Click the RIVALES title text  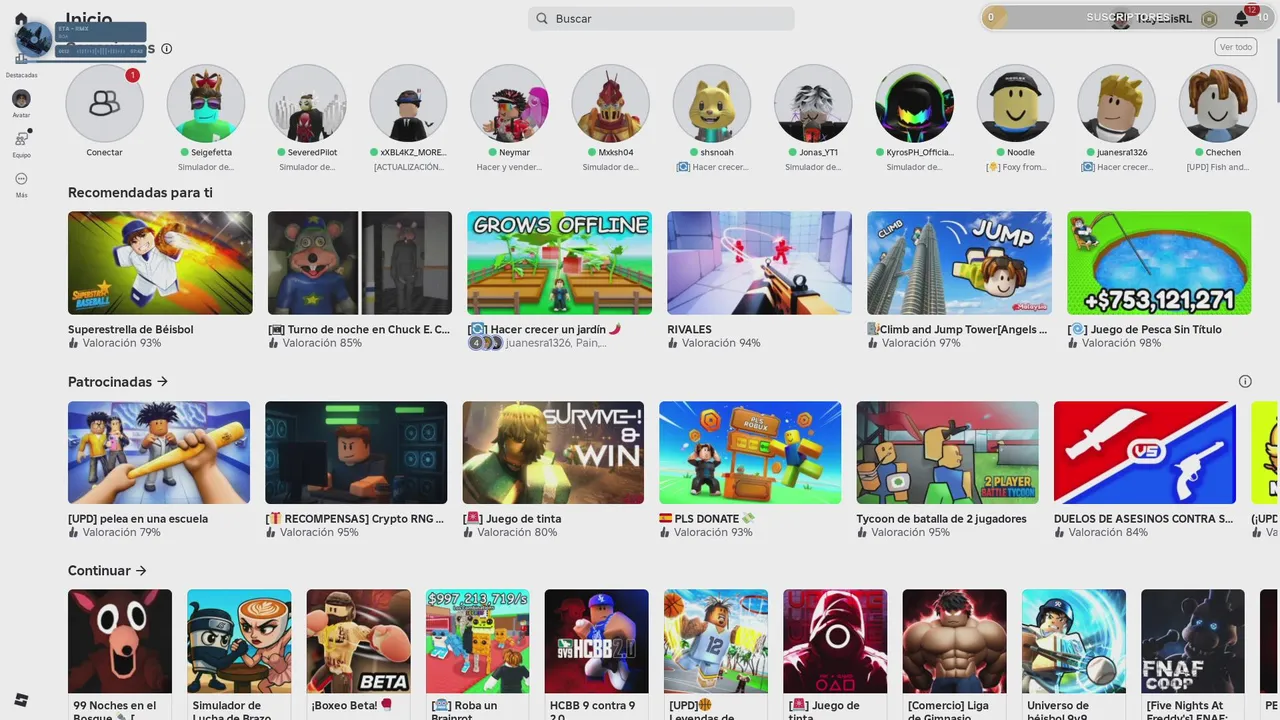pyautogui.click(x=690, y=329)
